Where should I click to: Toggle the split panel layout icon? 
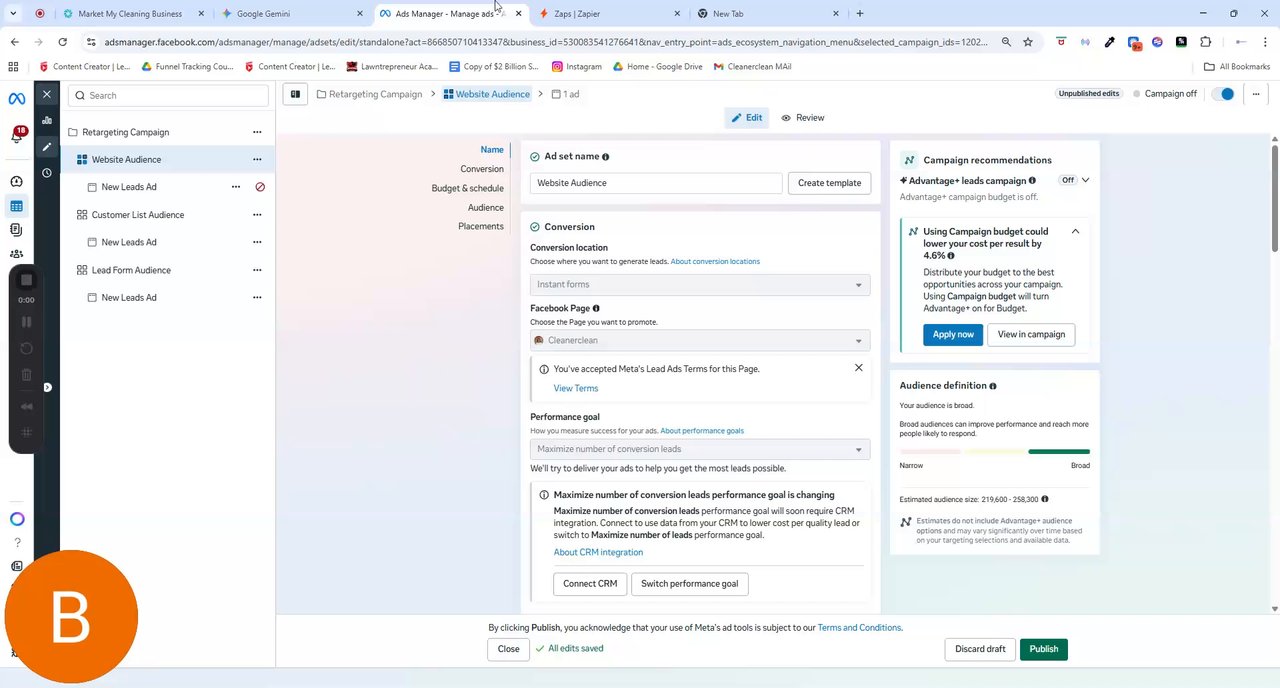coord(295,94)
